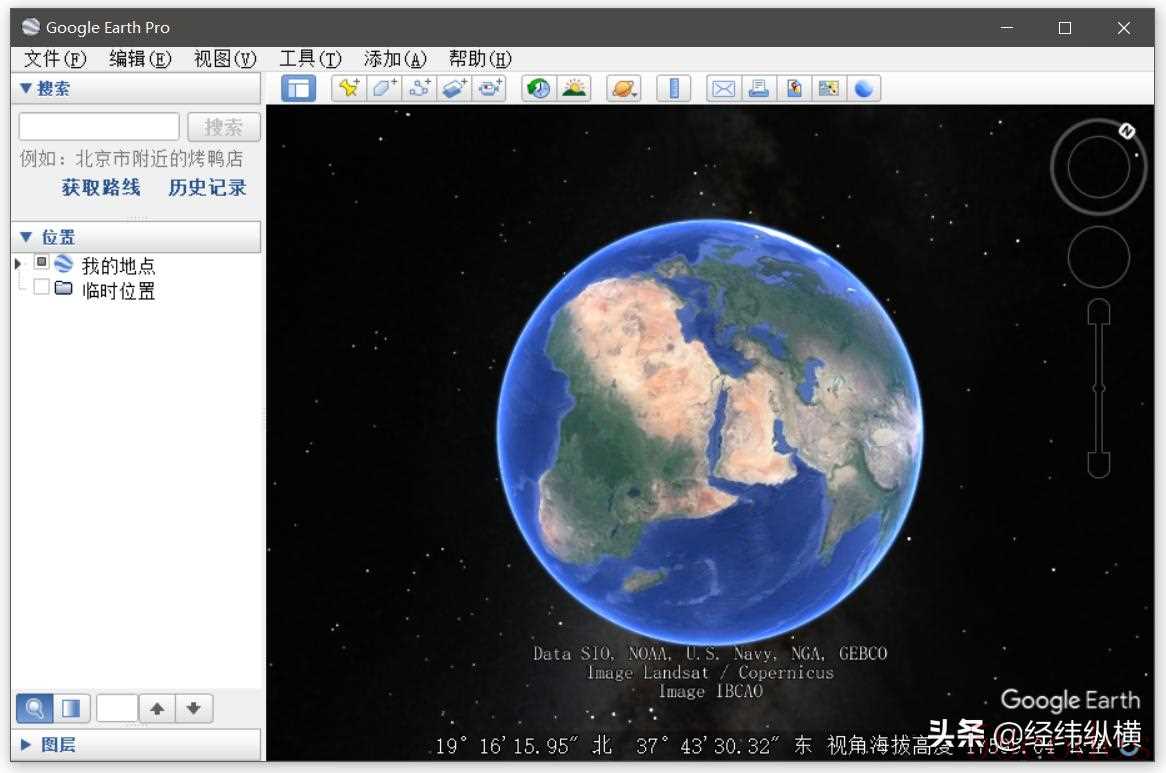Image resolution: width=1166 pixels, height=773 pixels.
Task: Add a new placemark with pushpin icon
Action: pos(349,88)
